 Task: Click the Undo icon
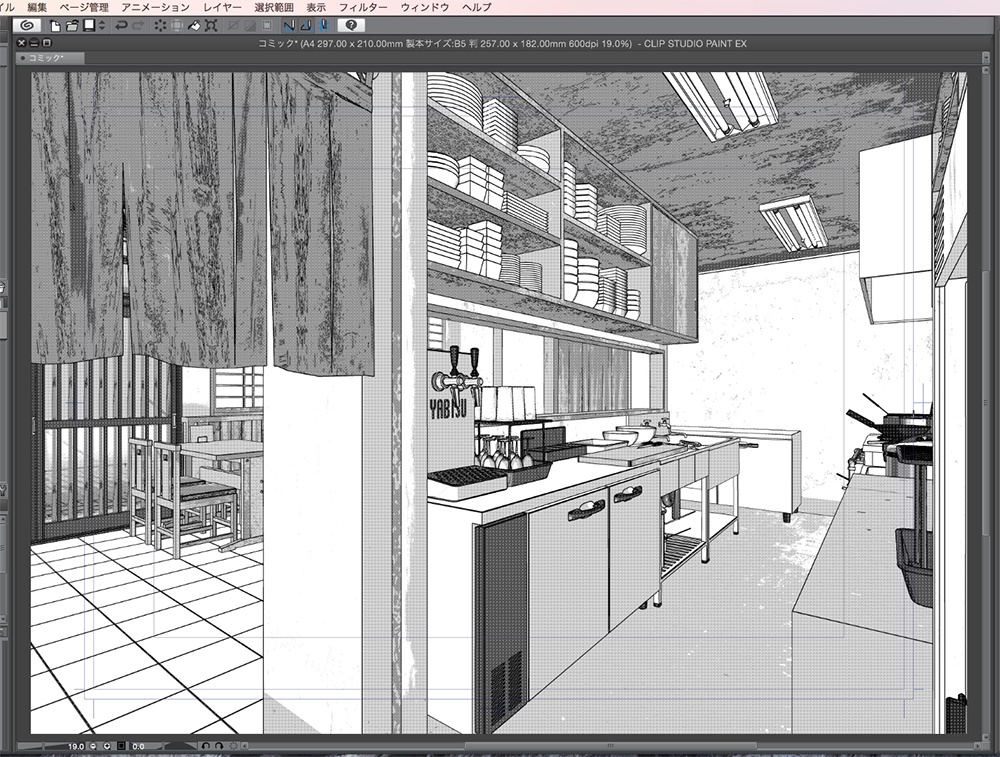(119, 25)
